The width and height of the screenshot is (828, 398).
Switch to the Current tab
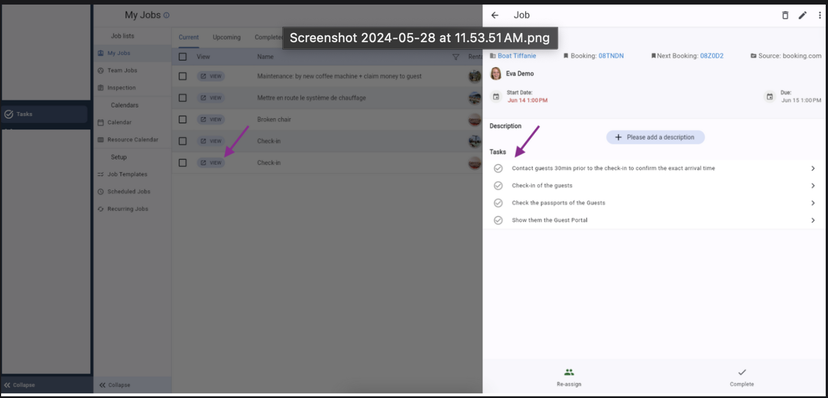point(189,37)
